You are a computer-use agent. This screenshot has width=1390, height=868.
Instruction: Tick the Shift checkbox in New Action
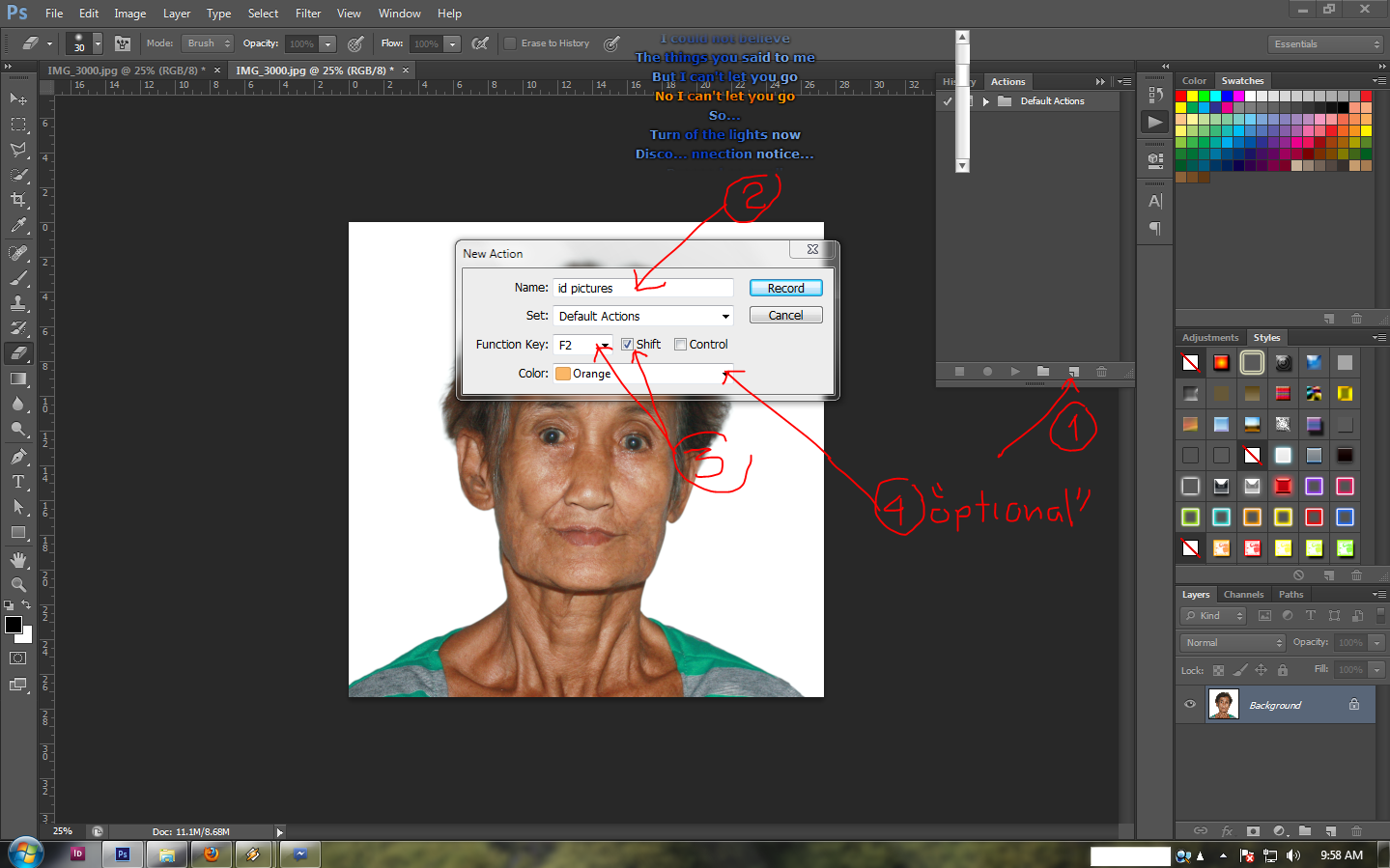click(627, 345)
